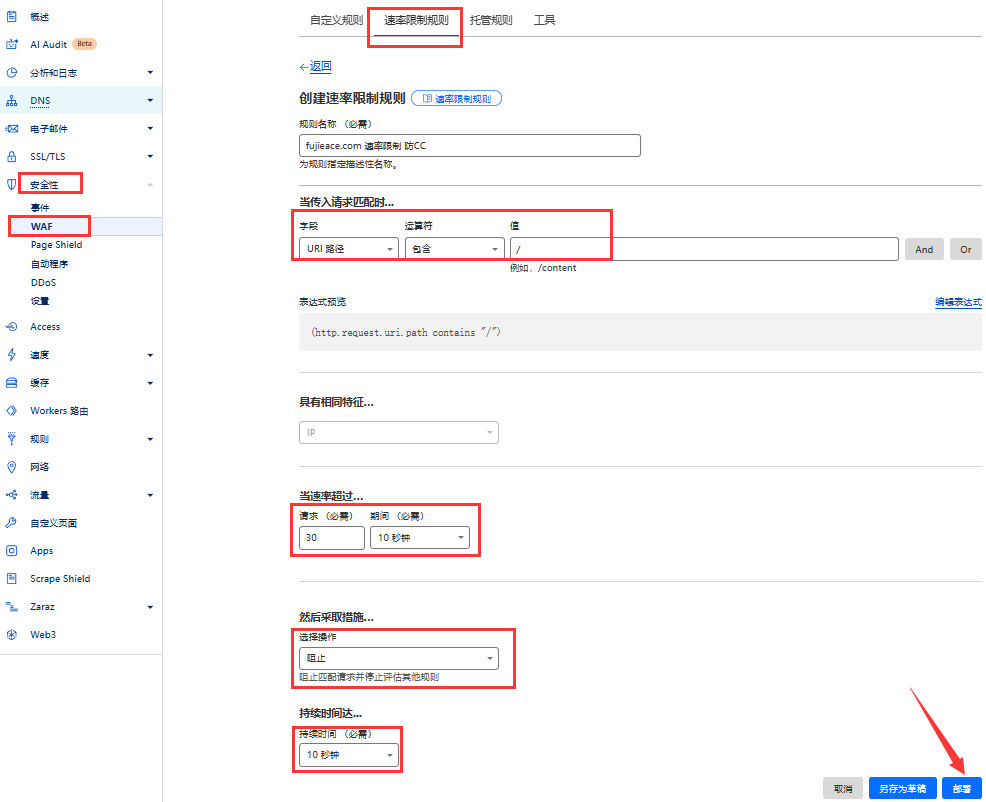The image size is (986, 802).
Task: Open WAF in the Security submenu
Action: [x=42, y=226]
